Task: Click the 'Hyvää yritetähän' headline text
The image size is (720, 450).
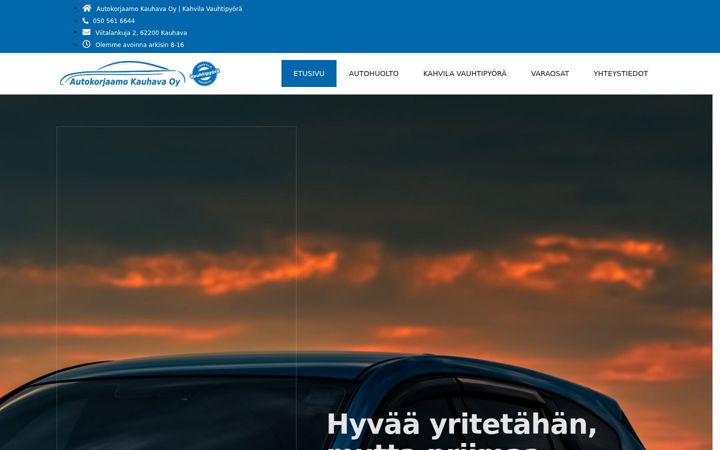Action: pyautogui.click(x=461, y=425)
